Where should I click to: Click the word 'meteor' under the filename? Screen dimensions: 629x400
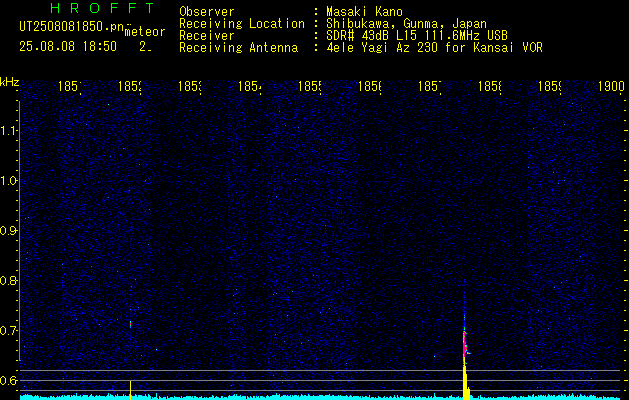145,32
